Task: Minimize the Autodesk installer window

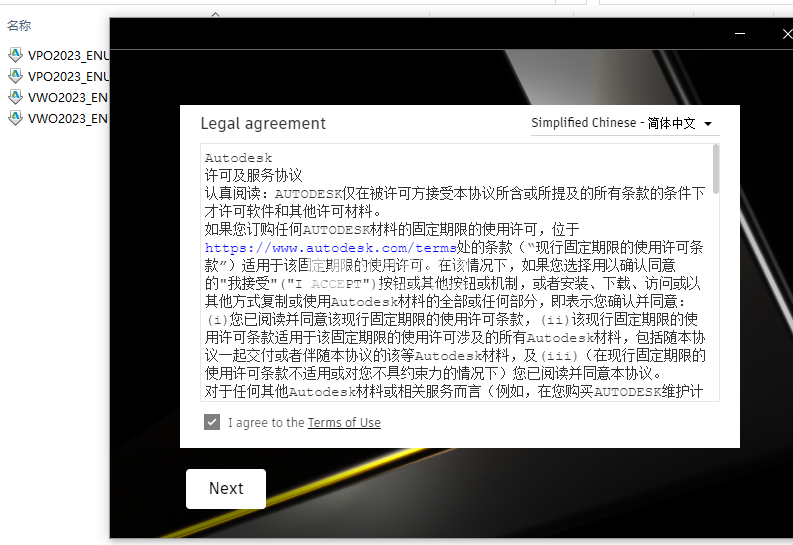Action: (740, 34)
